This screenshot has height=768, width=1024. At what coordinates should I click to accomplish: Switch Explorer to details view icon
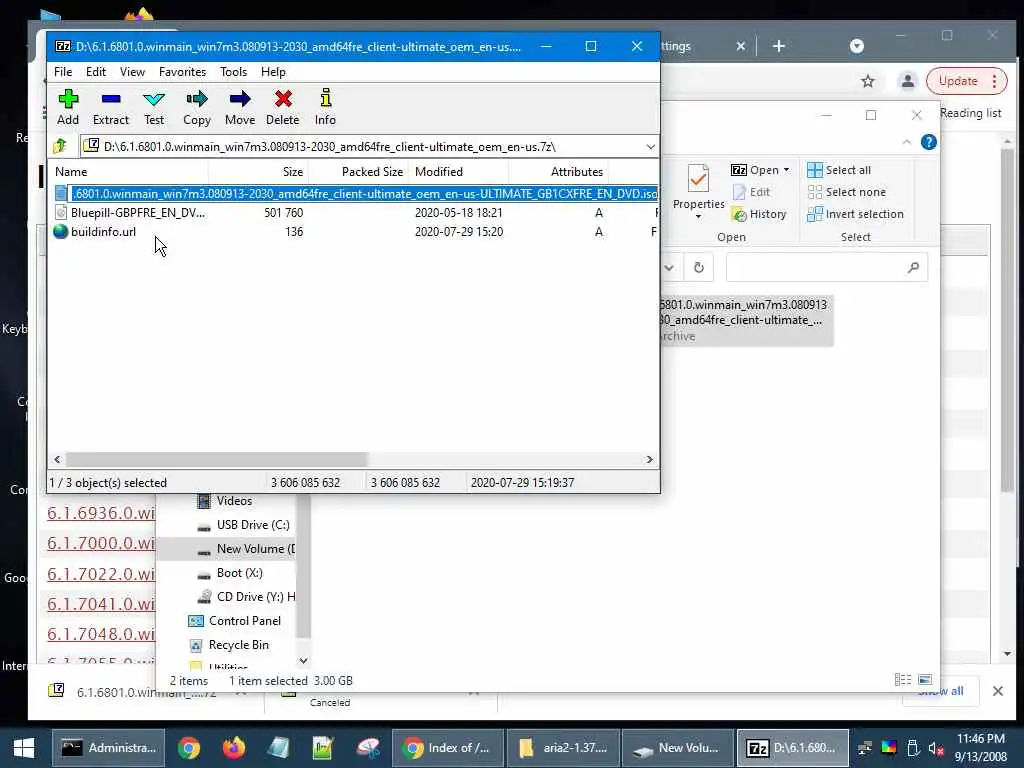click(903, 680)
